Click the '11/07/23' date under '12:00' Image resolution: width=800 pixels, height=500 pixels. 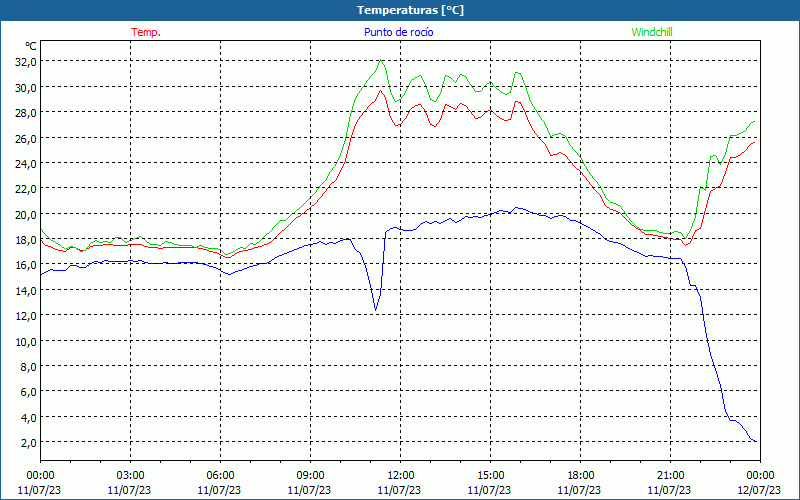pos(399,490)
